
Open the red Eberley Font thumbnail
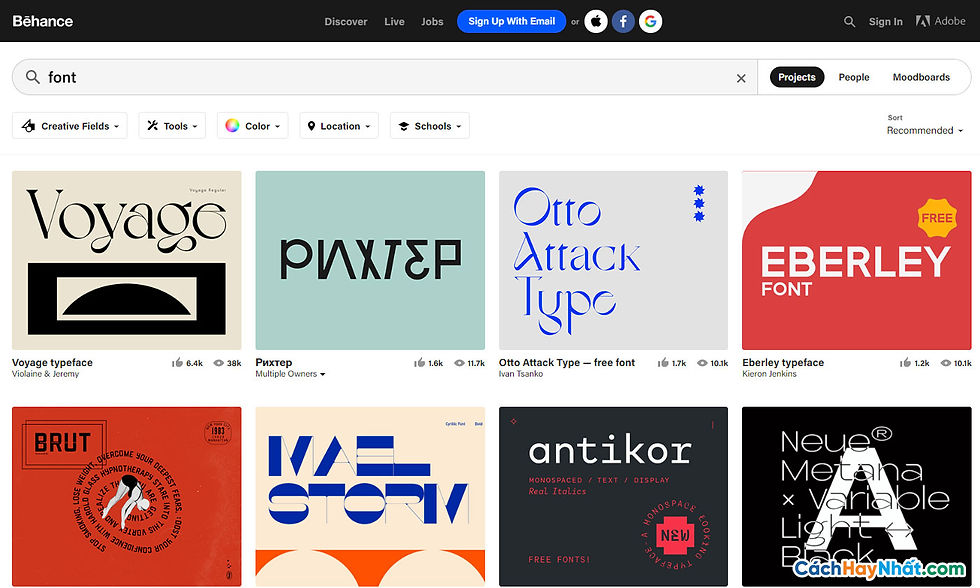(x=856, y=261)
